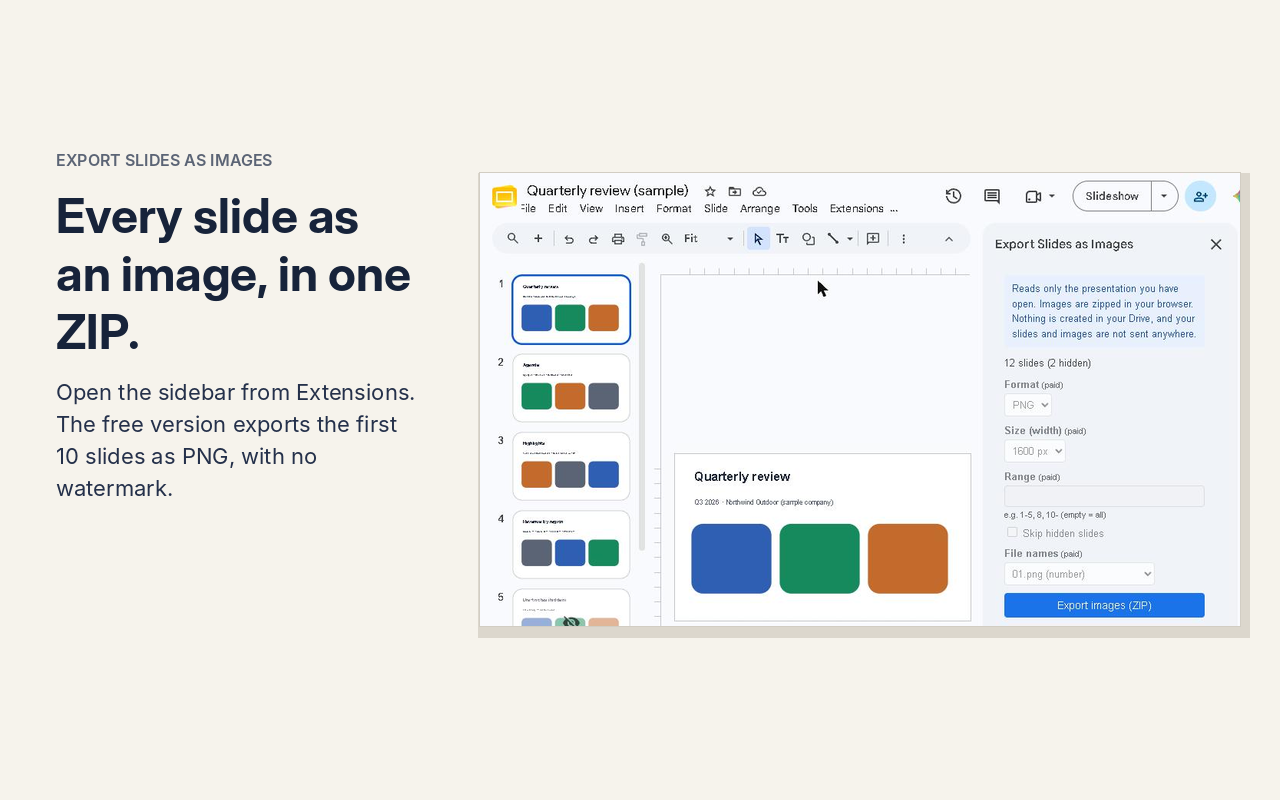Click the paint format roller icon
Viewport: 1280px width, 800px height.
pyautogui.click(x=642, y=239)
